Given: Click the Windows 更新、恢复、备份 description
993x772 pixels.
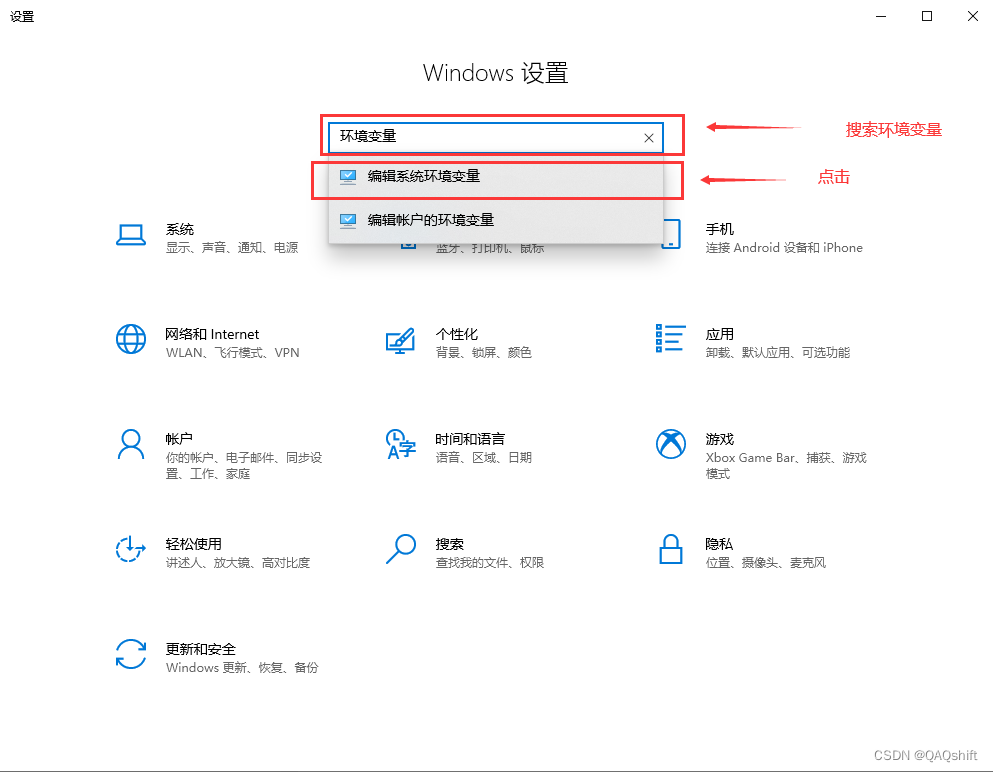Looking at the screenshot, I should tap(242, 668).
